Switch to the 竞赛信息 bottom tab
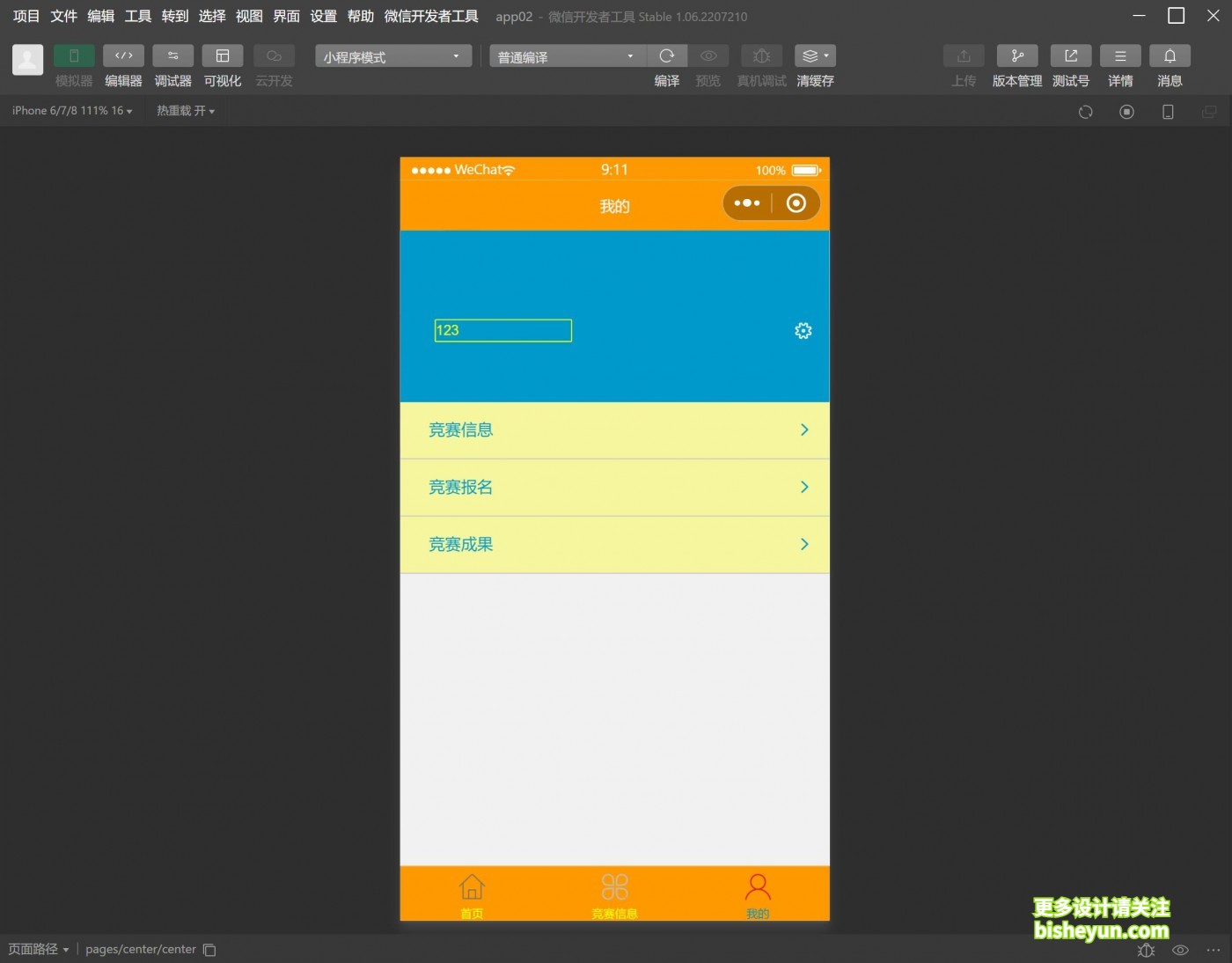This screenshot has width=1232, height=963. 614,895
